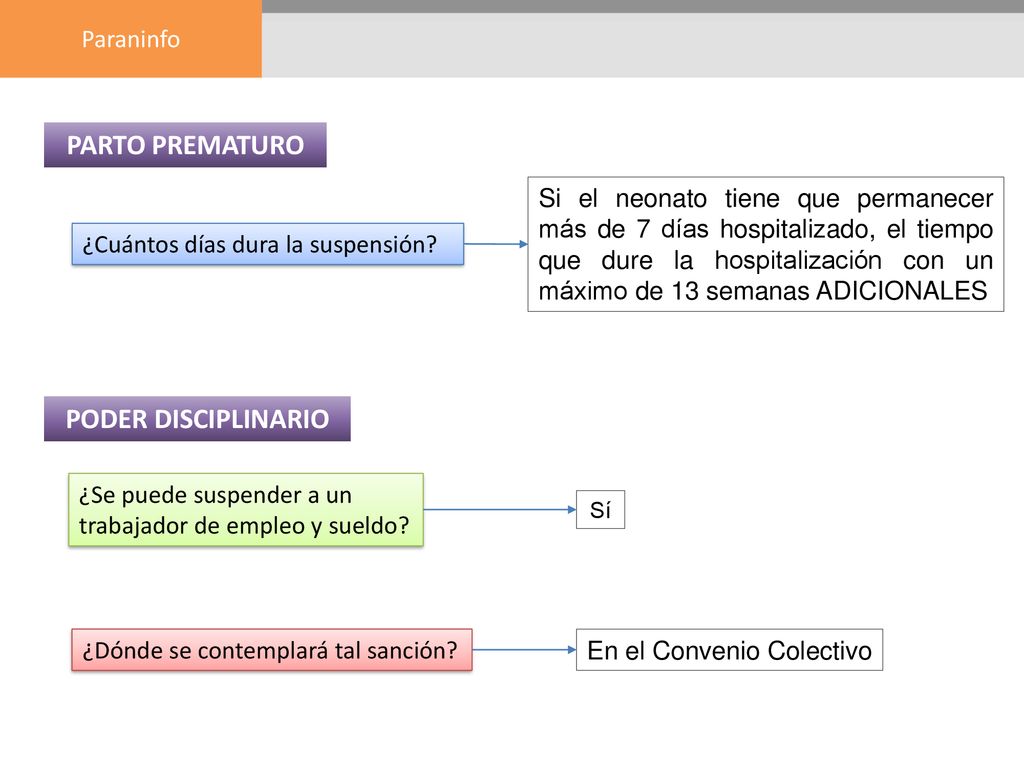Screen dimensions: 1024x768
Task: Click the question '¿Cuántos días dura la suspensión?'
Action: pos(268,244)
